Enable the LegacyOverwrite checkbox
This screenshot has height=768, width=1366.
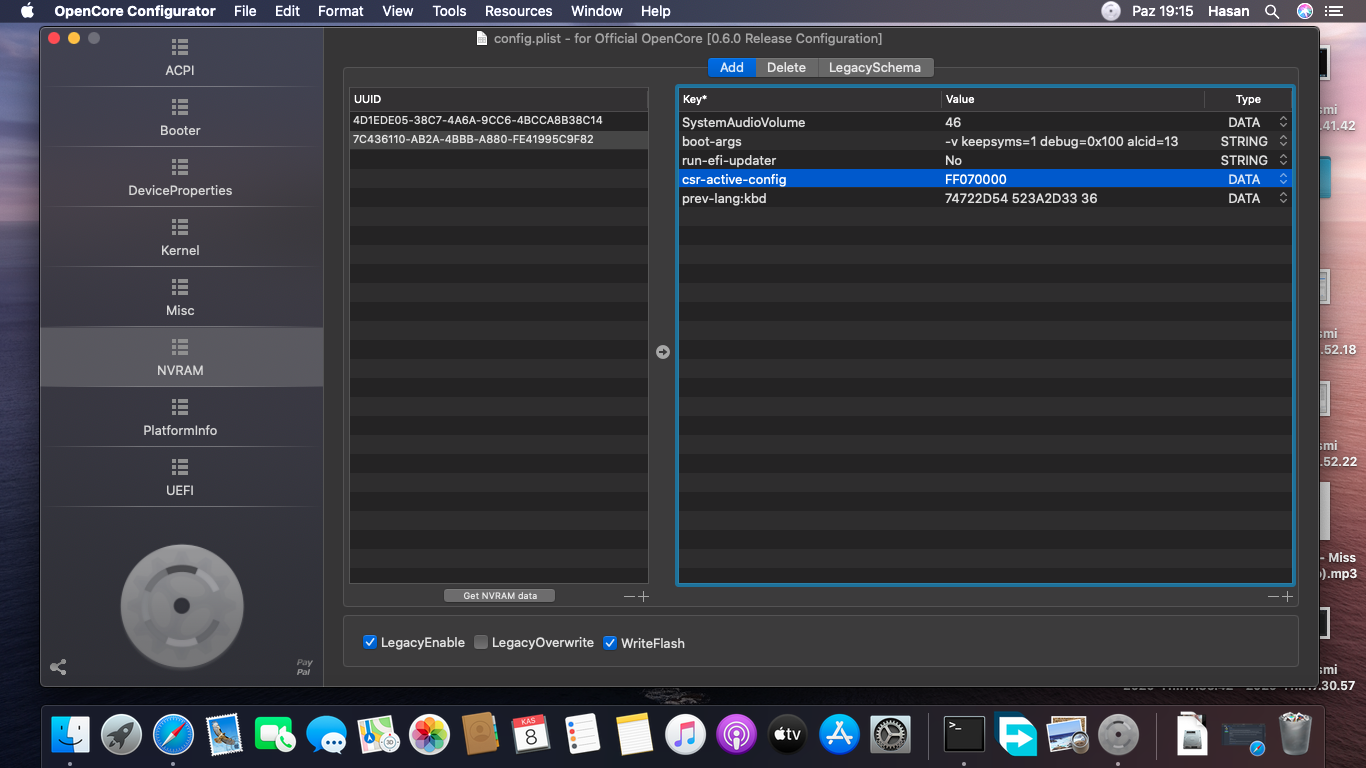tap(481, 643)
